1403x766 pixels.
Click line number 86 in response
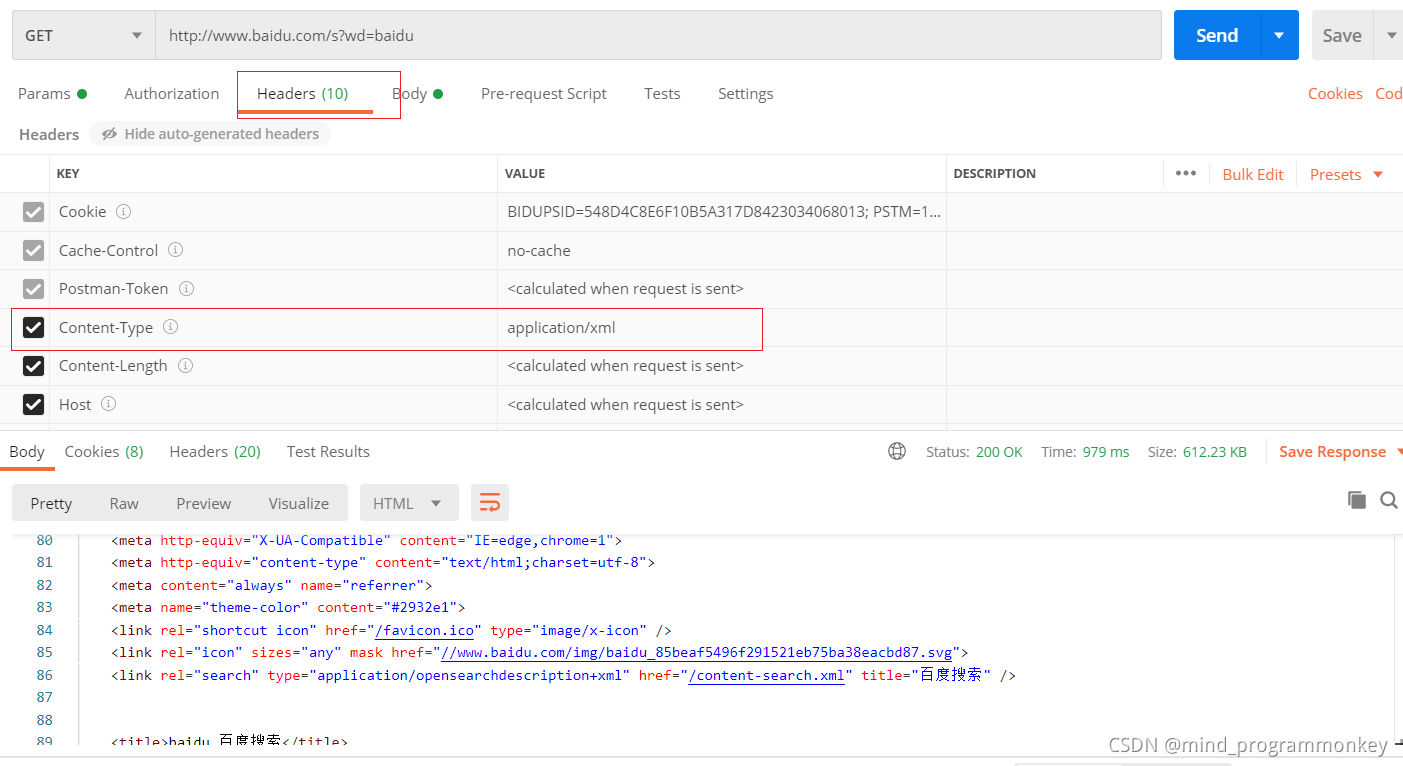point(44,675)
